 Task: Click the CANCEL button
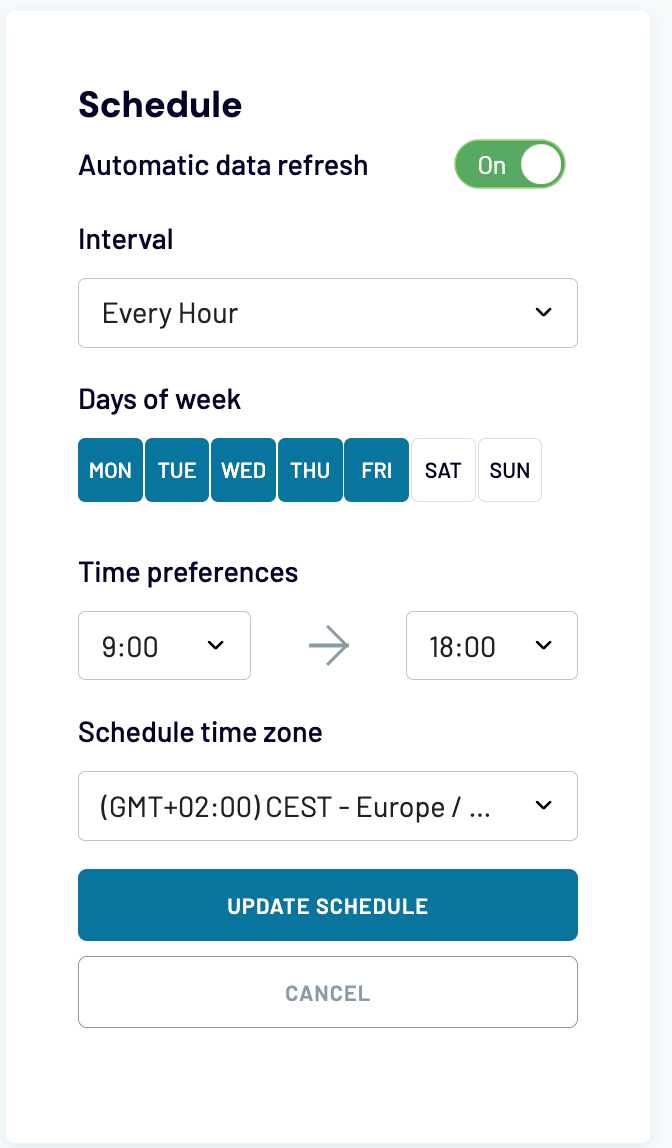coord(328,992)
